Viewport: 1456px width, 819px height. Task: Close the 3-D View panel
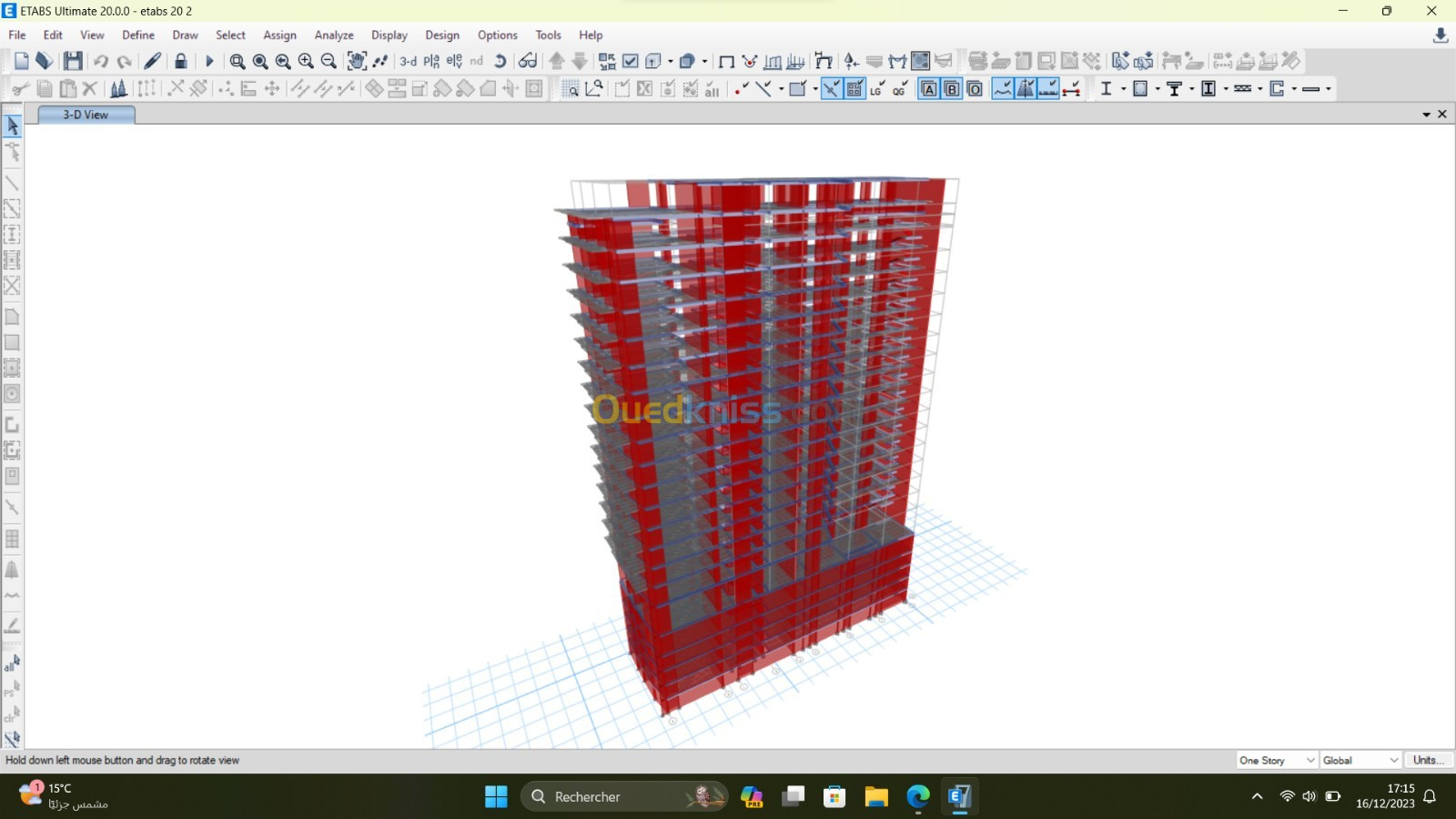[1442, 115]
